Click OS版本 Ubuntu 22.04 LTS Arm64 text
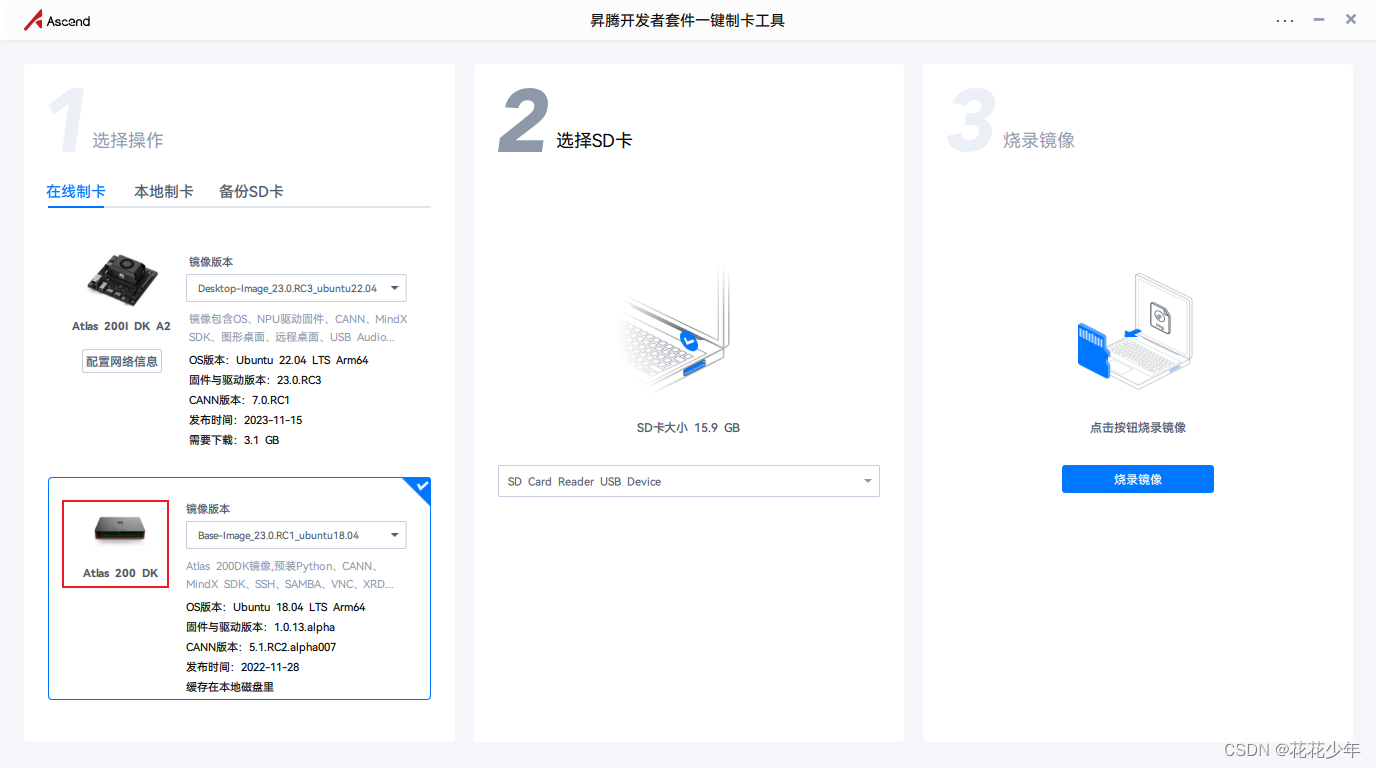The height and width of the screenshot is (768, 1376). 278,360
